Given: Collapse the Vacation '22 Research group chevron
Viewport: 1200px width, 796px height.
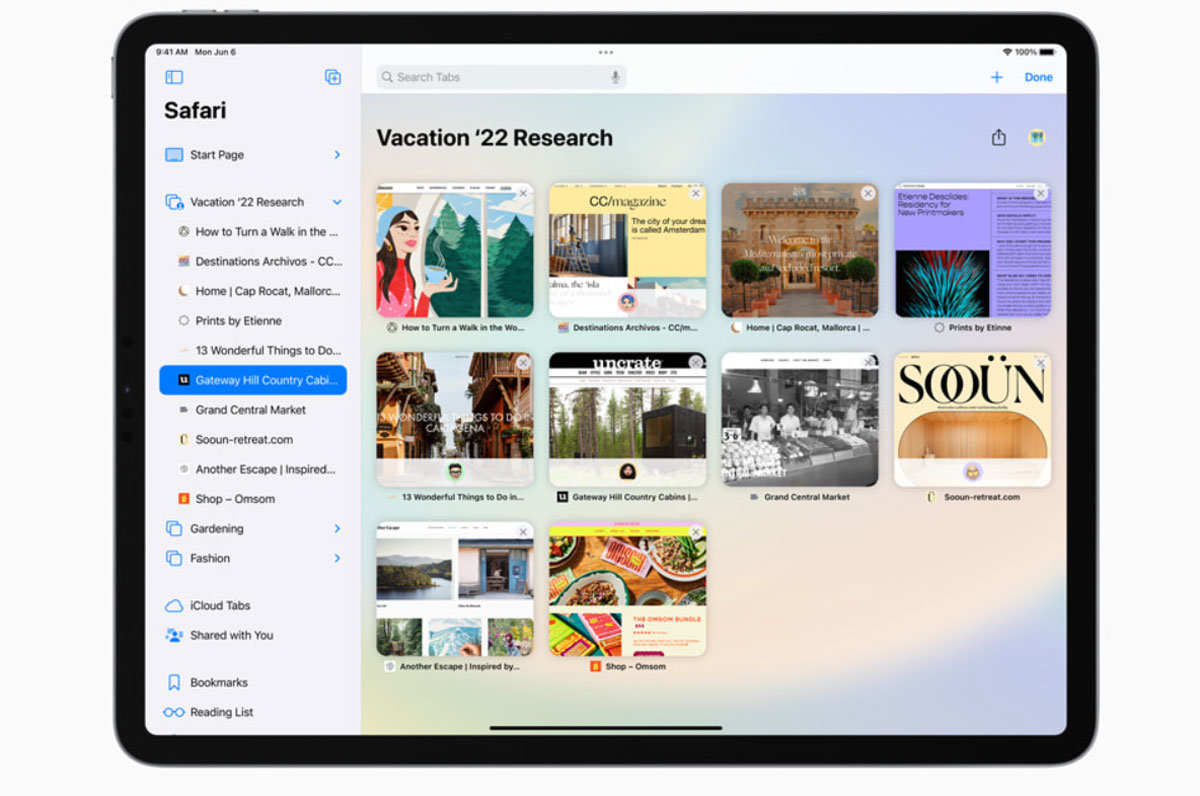Looking at the screenshot, I should pos(337,202).
